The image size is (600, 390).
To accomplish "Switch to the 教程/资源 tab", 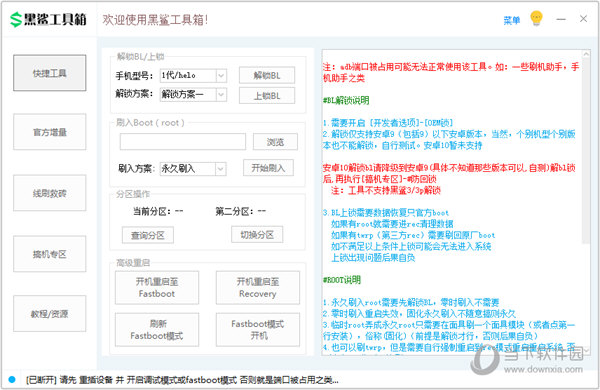I will click(50, 314).
